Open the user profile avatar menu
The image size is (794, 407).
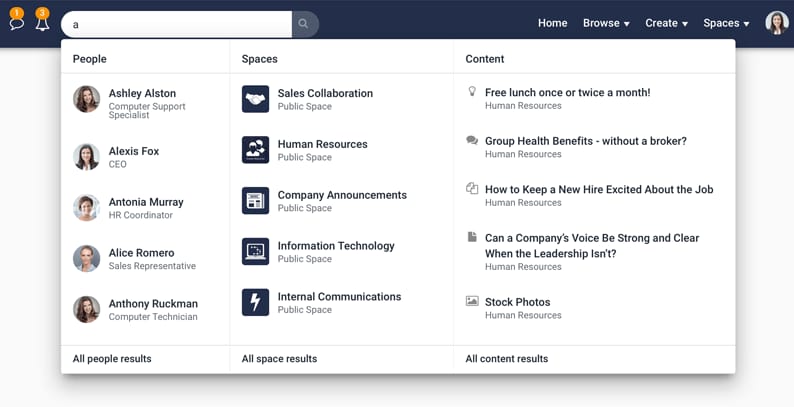coord(777,23)
